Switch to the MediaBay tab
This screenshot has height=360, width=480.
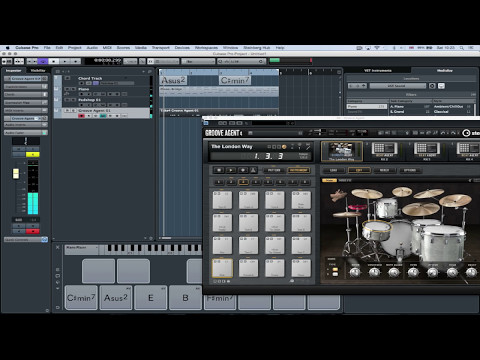coord(445,71)
